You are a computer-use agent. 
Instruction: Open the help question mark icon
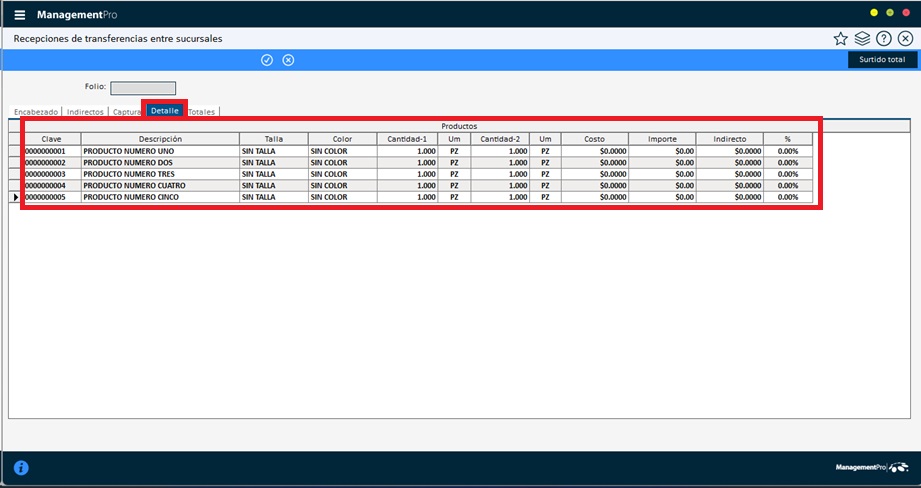tap(884, 39)
